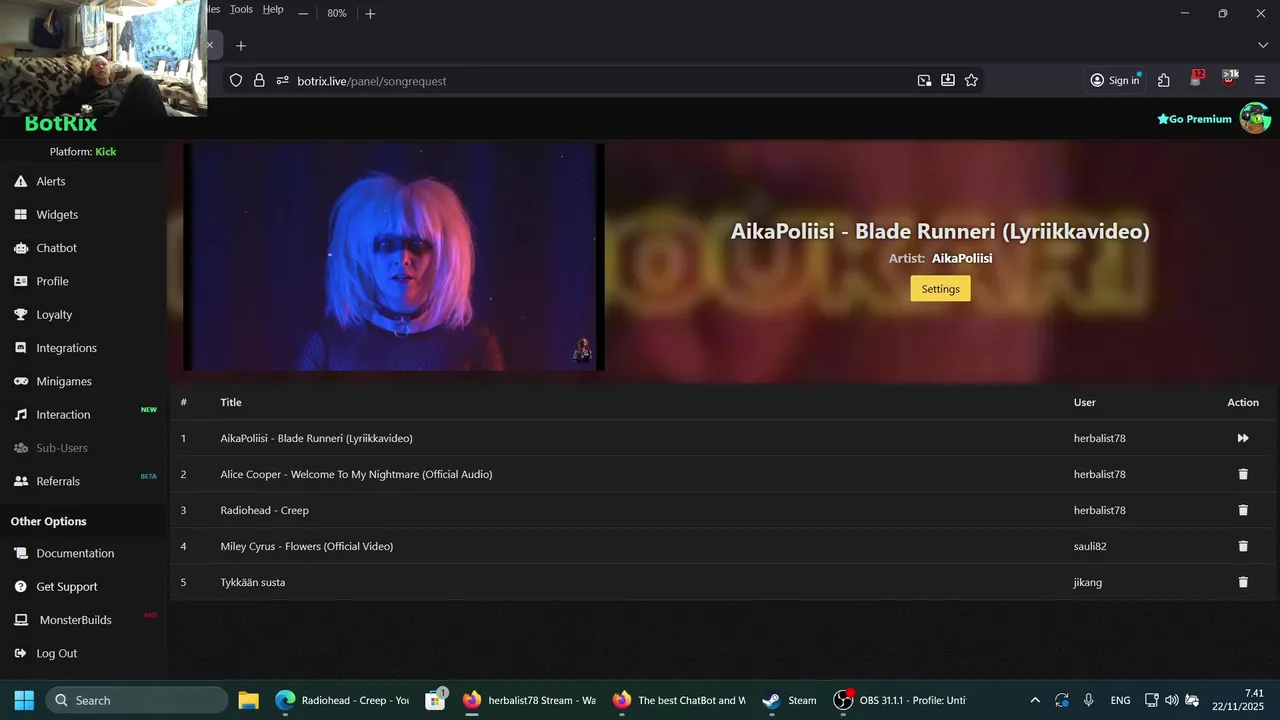Viewport: 1280px width, 720px height.
Task: Click the zoom in plus button
Action: [x=370, y=13]
